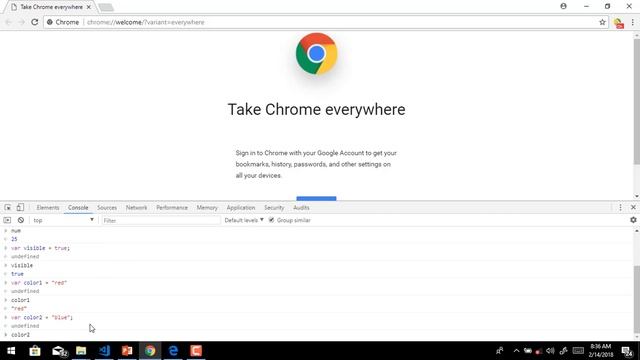This screenshot has width=640, height=360.
Task: Open File Explorer from taskbar
Action: coord(81,351)
